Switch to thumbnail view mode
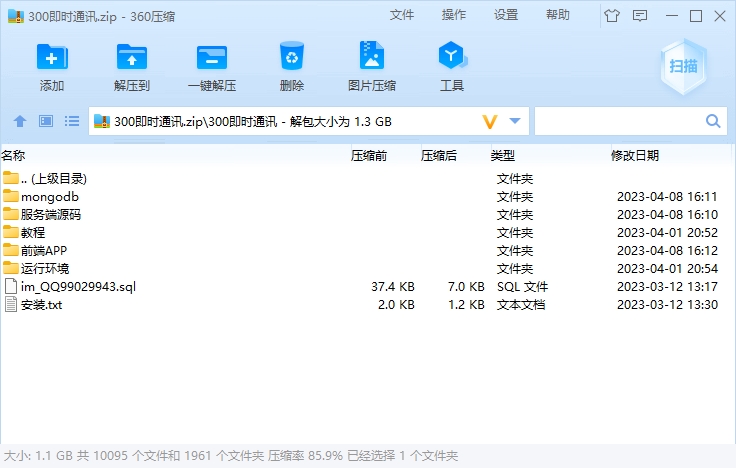 45,121
